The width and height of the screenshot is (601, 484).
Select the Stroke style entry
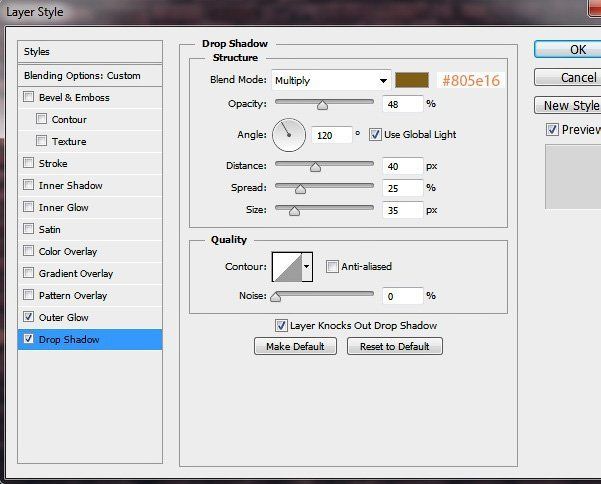pyautogui.click(x=53, y=163)
